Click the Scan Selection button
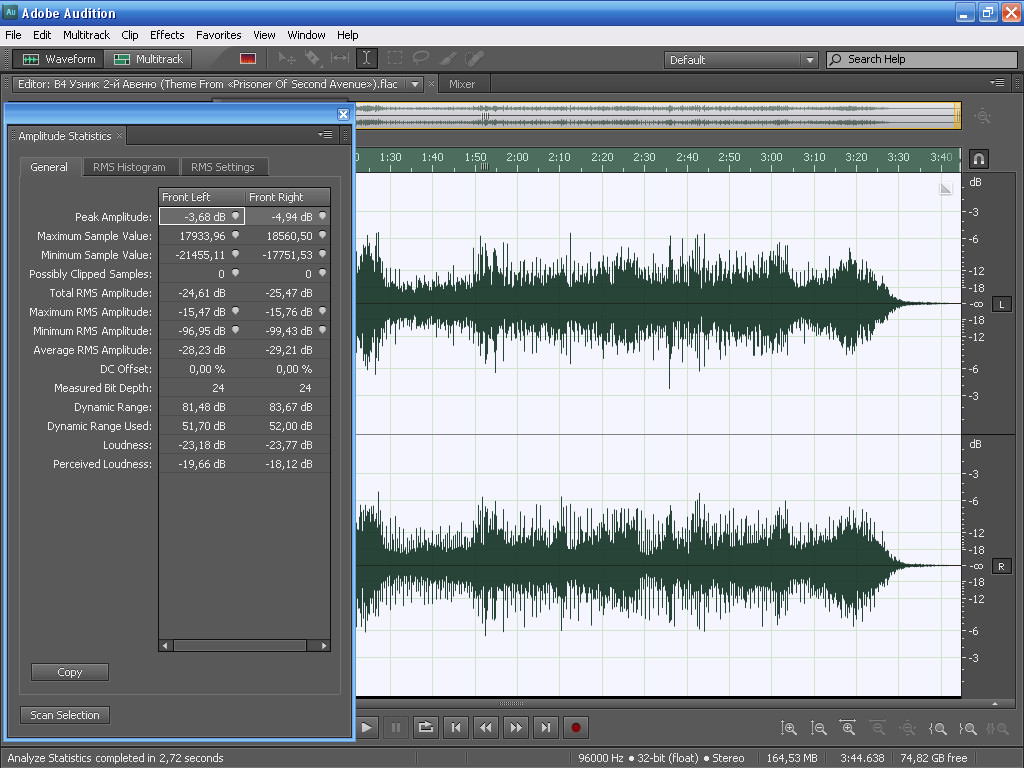 tap(65, 715)
